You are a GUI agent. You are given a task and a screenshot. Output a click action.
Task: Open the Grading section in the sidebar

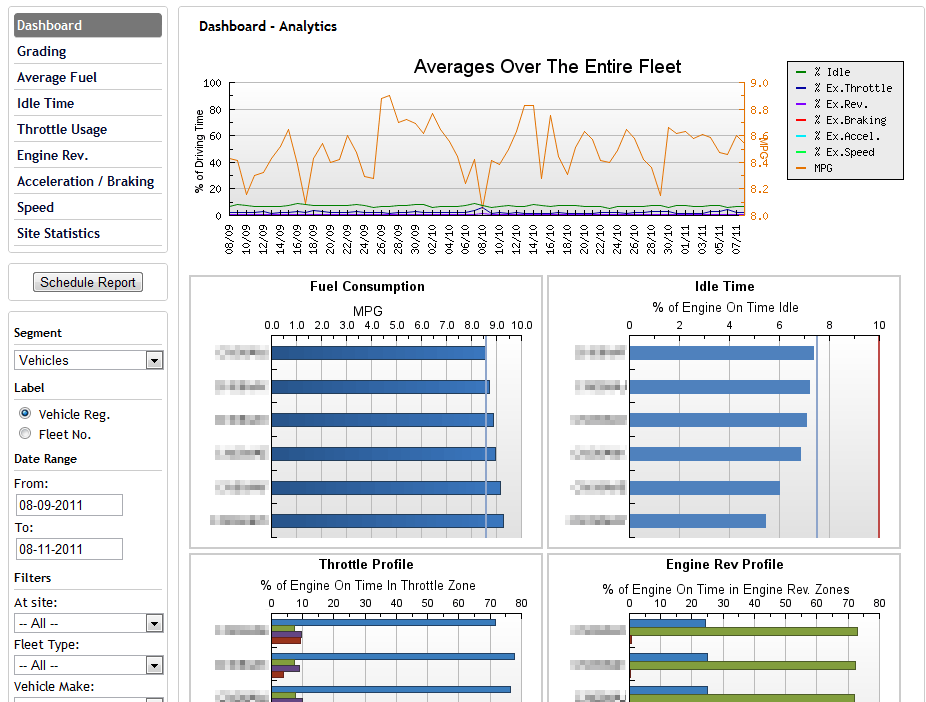[x=41, y=51]
